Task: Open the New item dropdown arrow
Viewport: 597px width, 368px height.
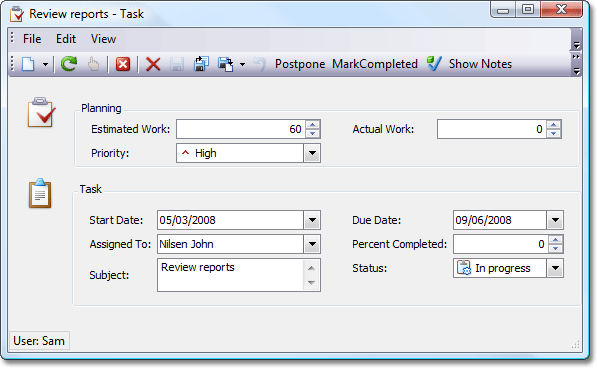Action: point(45,64)
